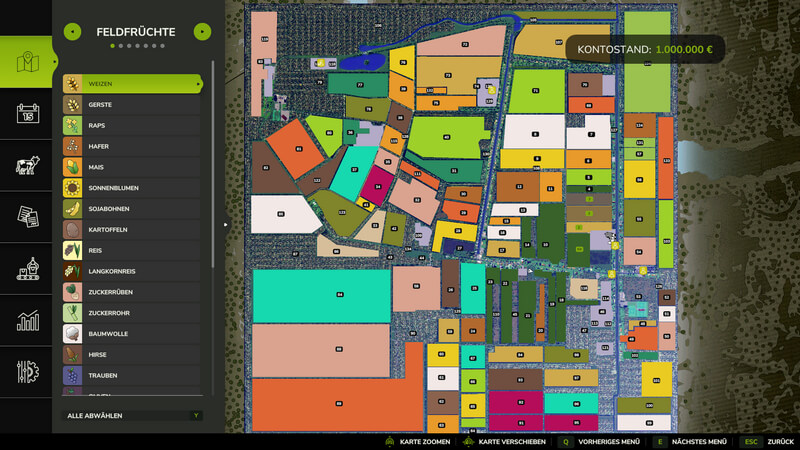This screenshot has height=450, width=800.
Task: Open the game settings sliders icon
Action: (26, 372)
